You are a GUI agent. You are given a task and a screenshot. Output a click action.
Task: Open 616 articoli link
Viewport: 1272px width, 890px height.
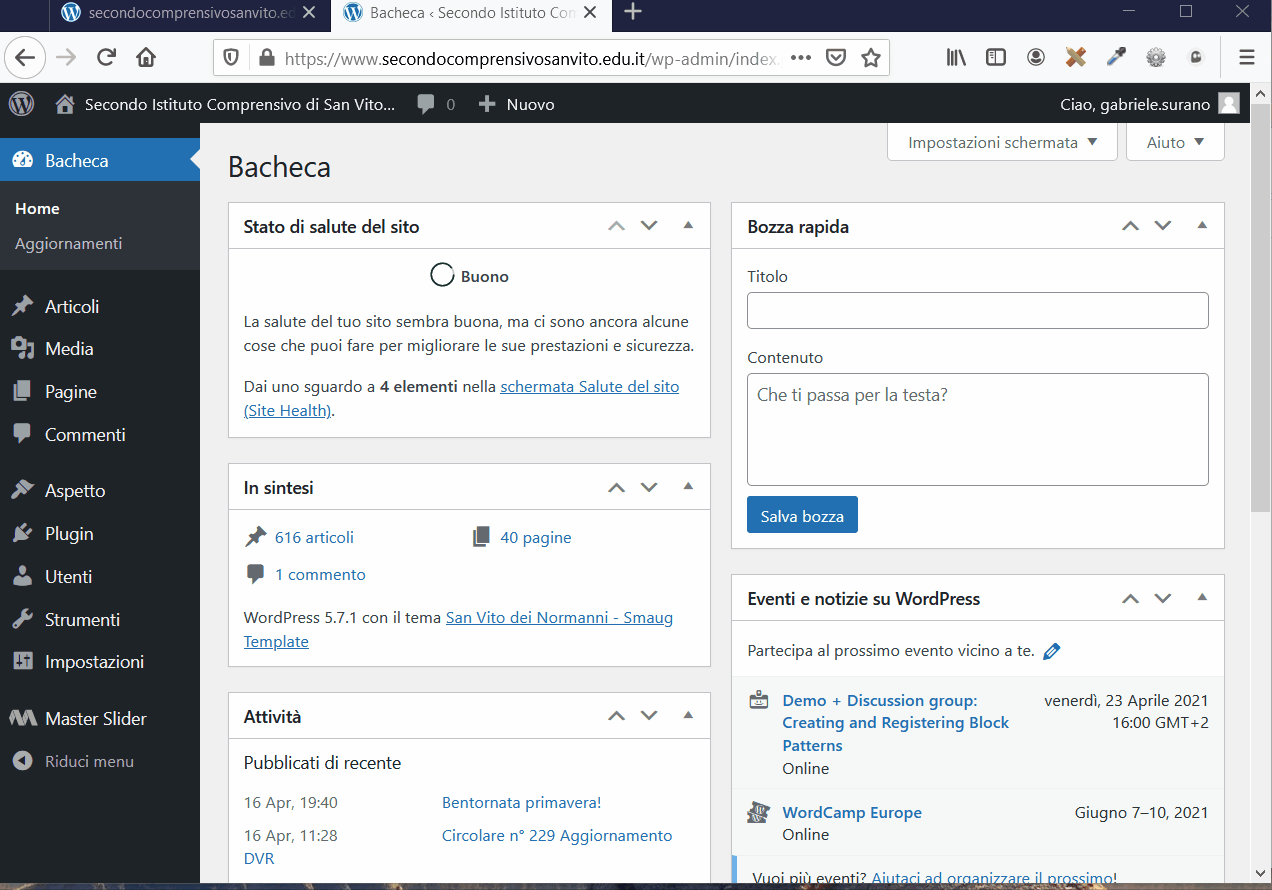314,537
